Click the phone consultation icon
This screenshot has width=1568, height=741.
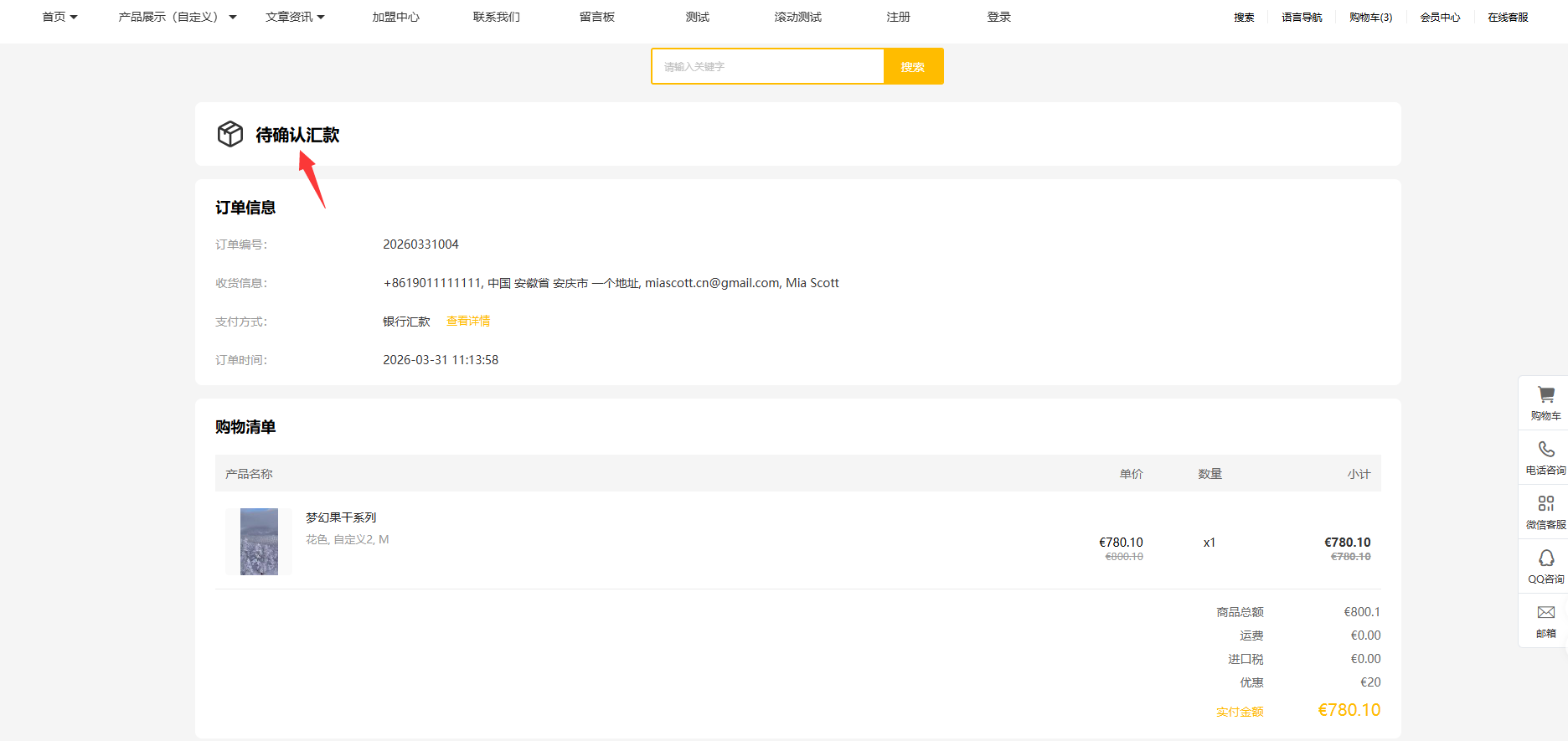[x=1545, y=450]
